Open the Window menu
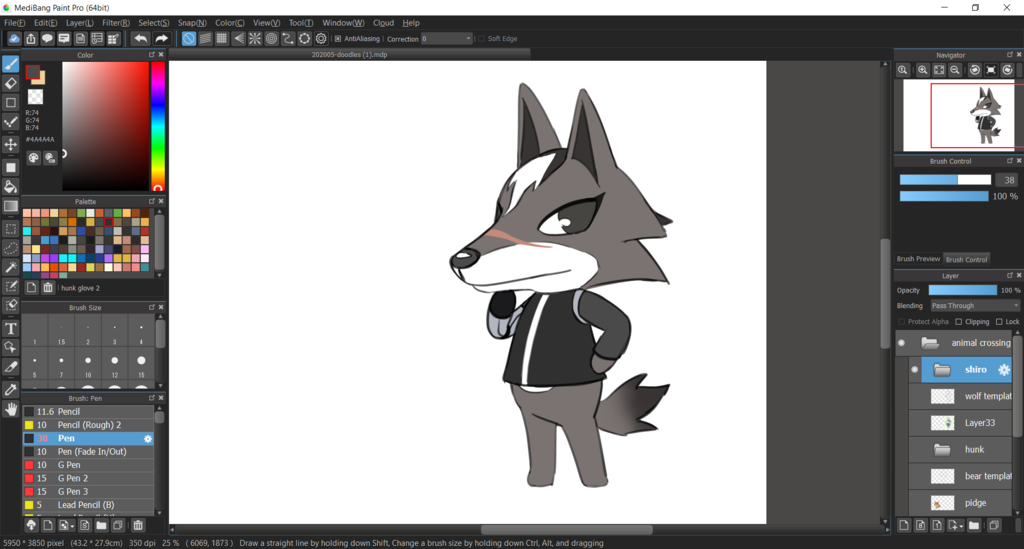This screenshot has width=1024, height=549. (x=343, y=23)
